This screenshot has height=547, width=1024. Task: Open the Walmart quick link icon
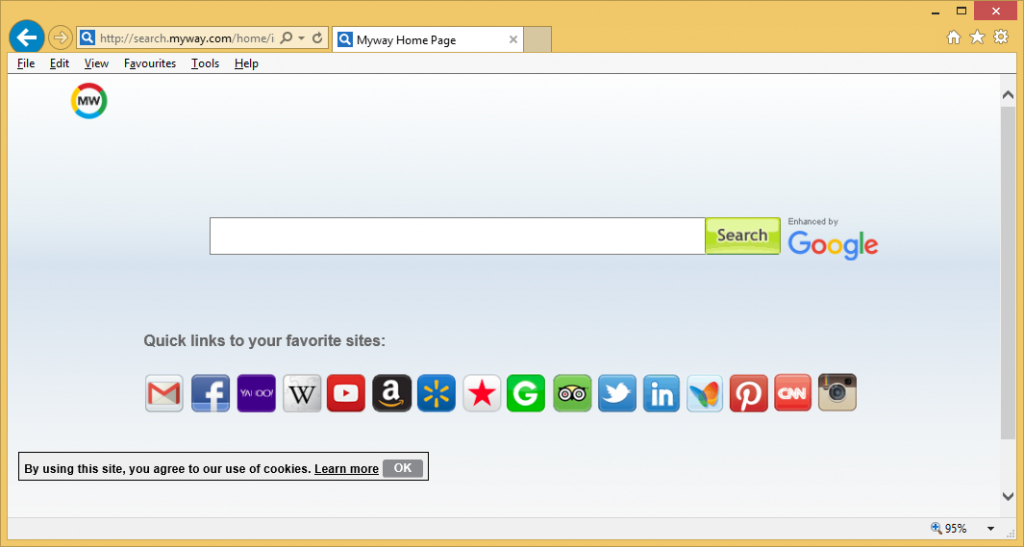coord(436,393)
